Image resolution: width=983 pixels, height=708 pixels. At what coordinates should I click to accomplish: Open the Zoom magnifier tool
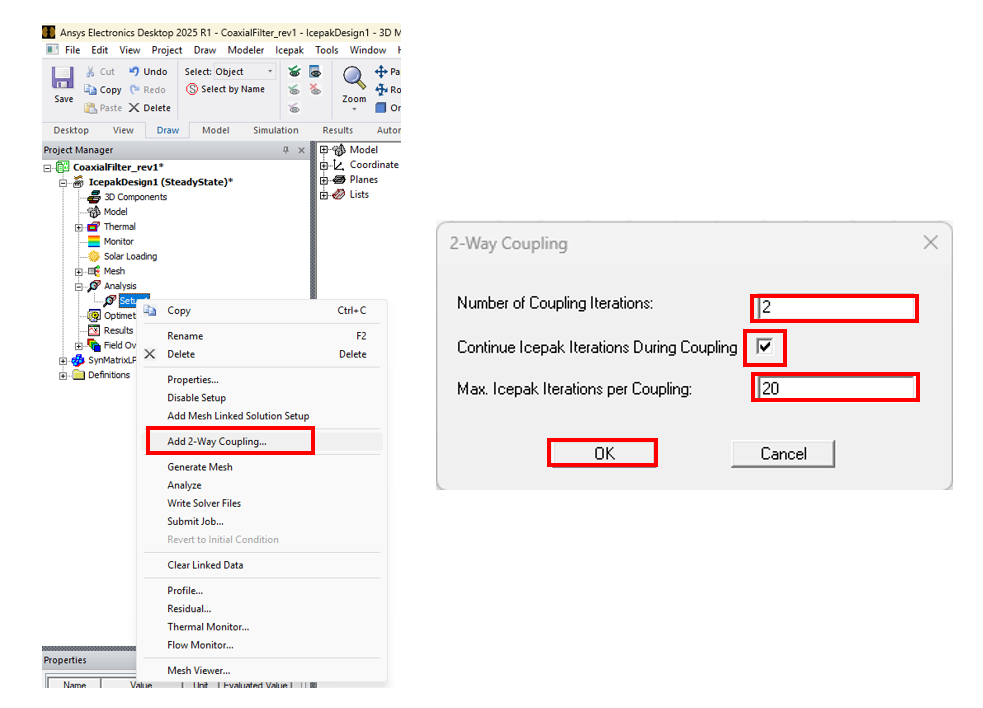(354, 79)
